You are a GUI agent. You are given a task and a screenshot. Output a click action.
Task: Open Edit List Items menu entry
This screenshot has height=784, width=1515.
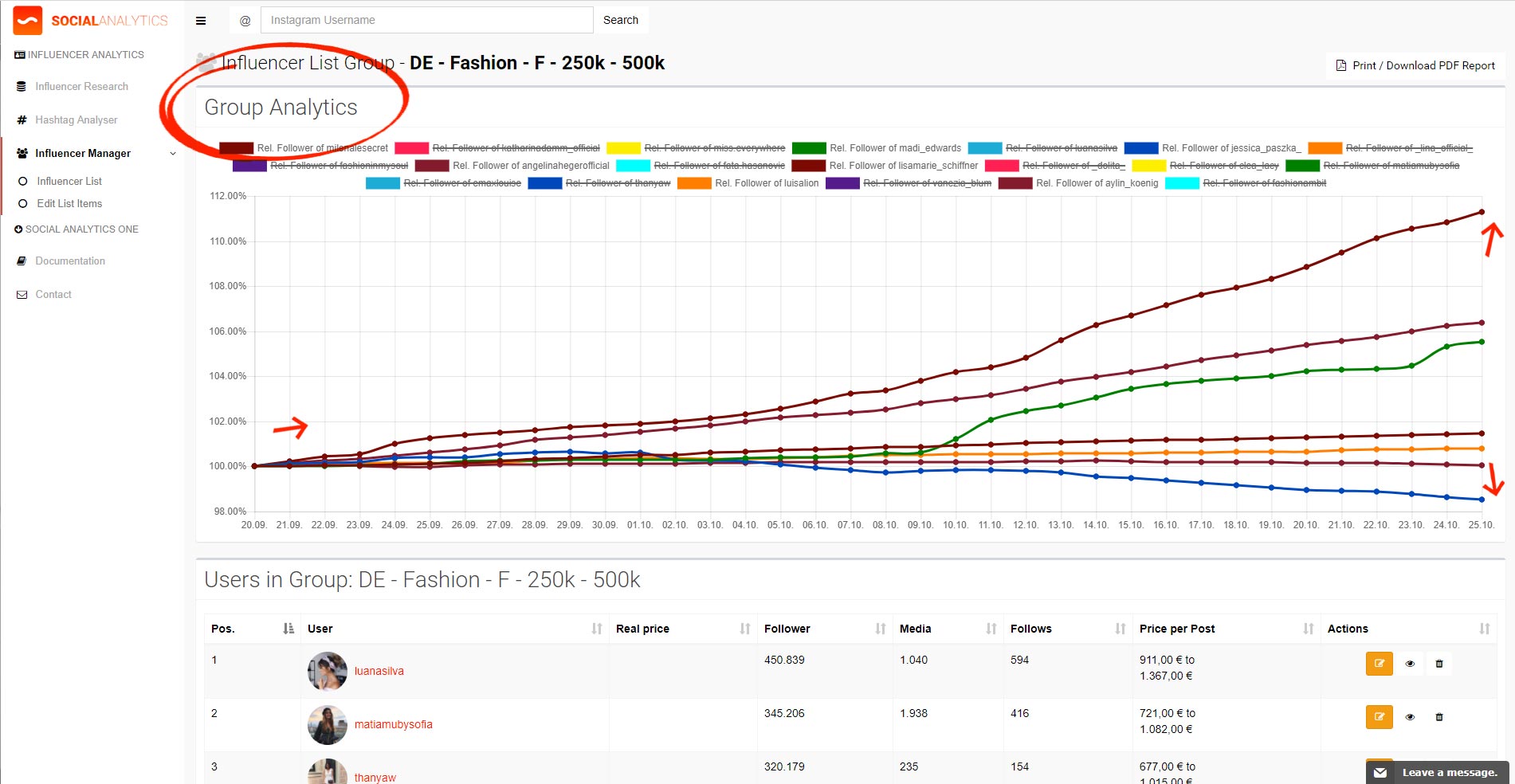(x=69, y=203)
